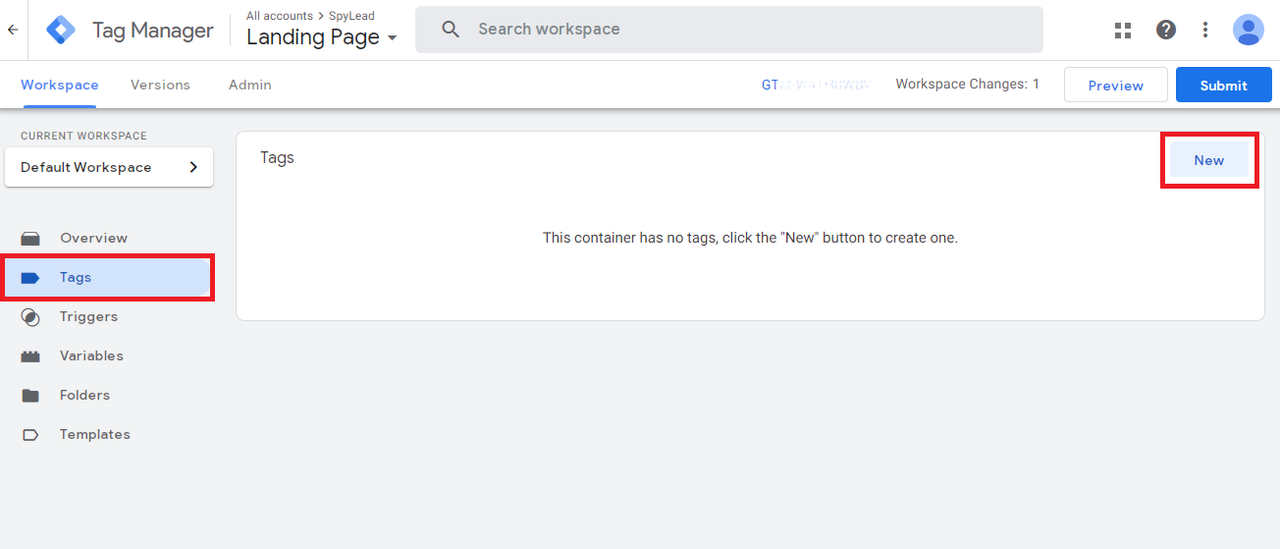Open Templates from the sidebar
The image size is (1280, 549).
(x=95, y=434)
